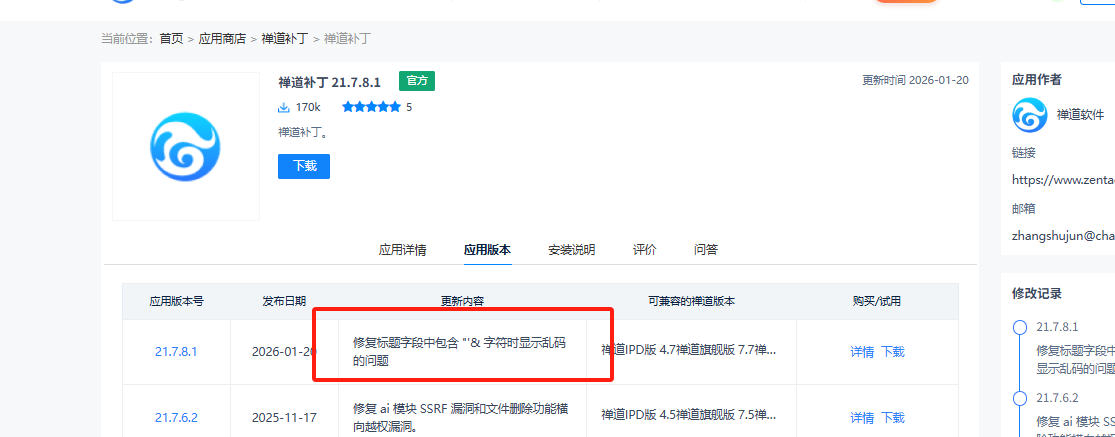Click 下载 link for version 21.7.6.2
1115x437 pixels.
point(893,418)
